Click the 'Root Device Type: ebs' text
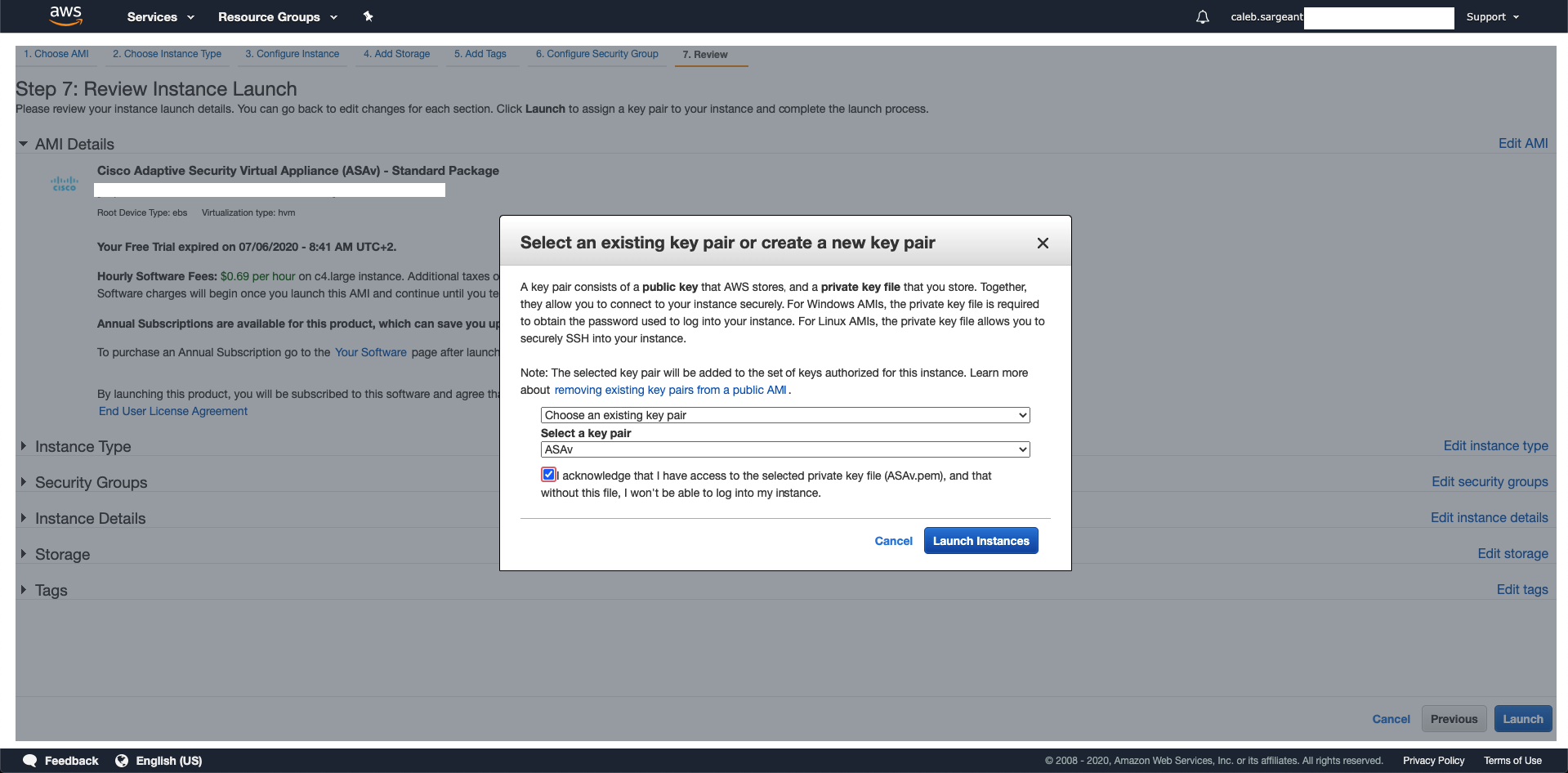Image resolution: width=1568 pixels, height=773 pixels. [142, 212]
